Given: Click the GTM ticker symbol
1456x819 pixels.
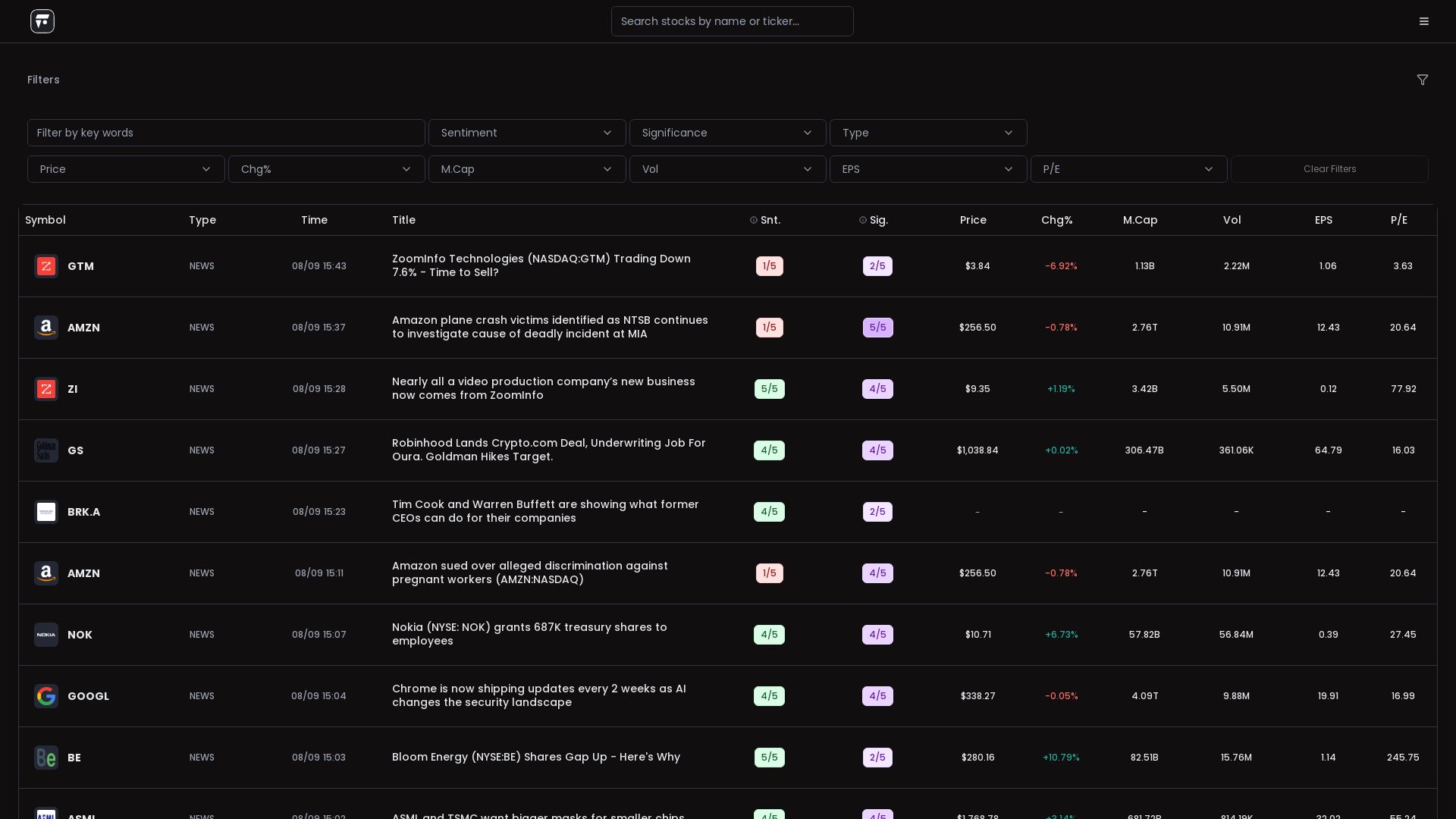Looking at the screenshot, I should coord(80,266).
